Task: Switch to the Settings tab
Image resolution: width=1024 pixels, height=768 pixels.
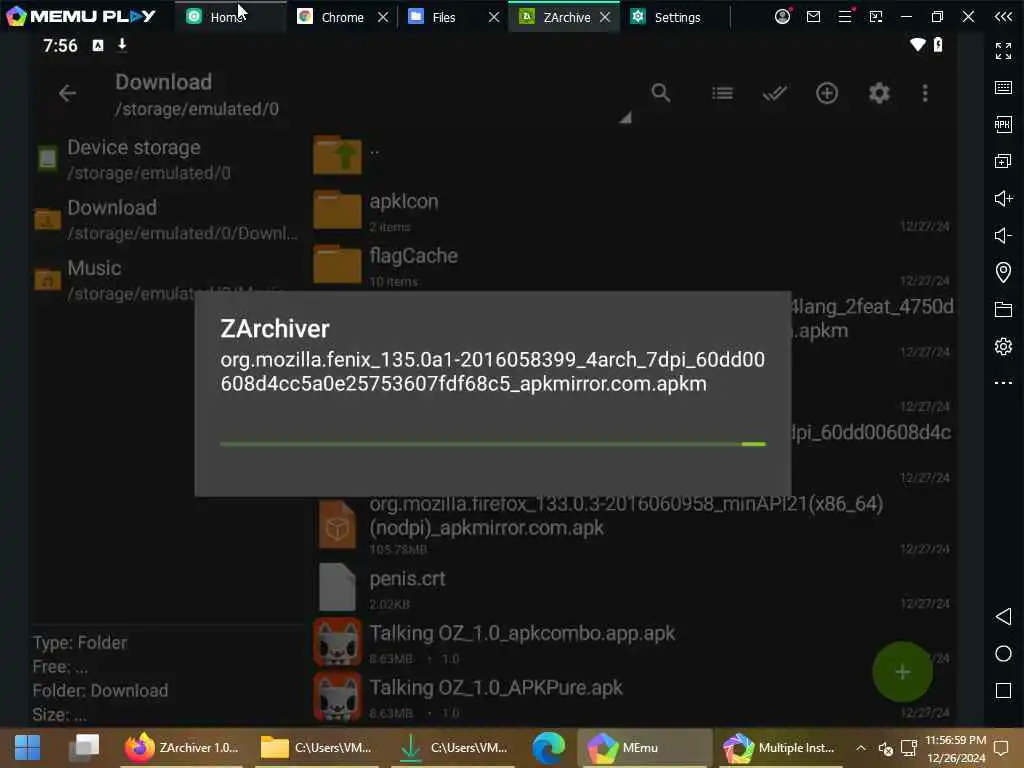Action: (x=666, y=17)
